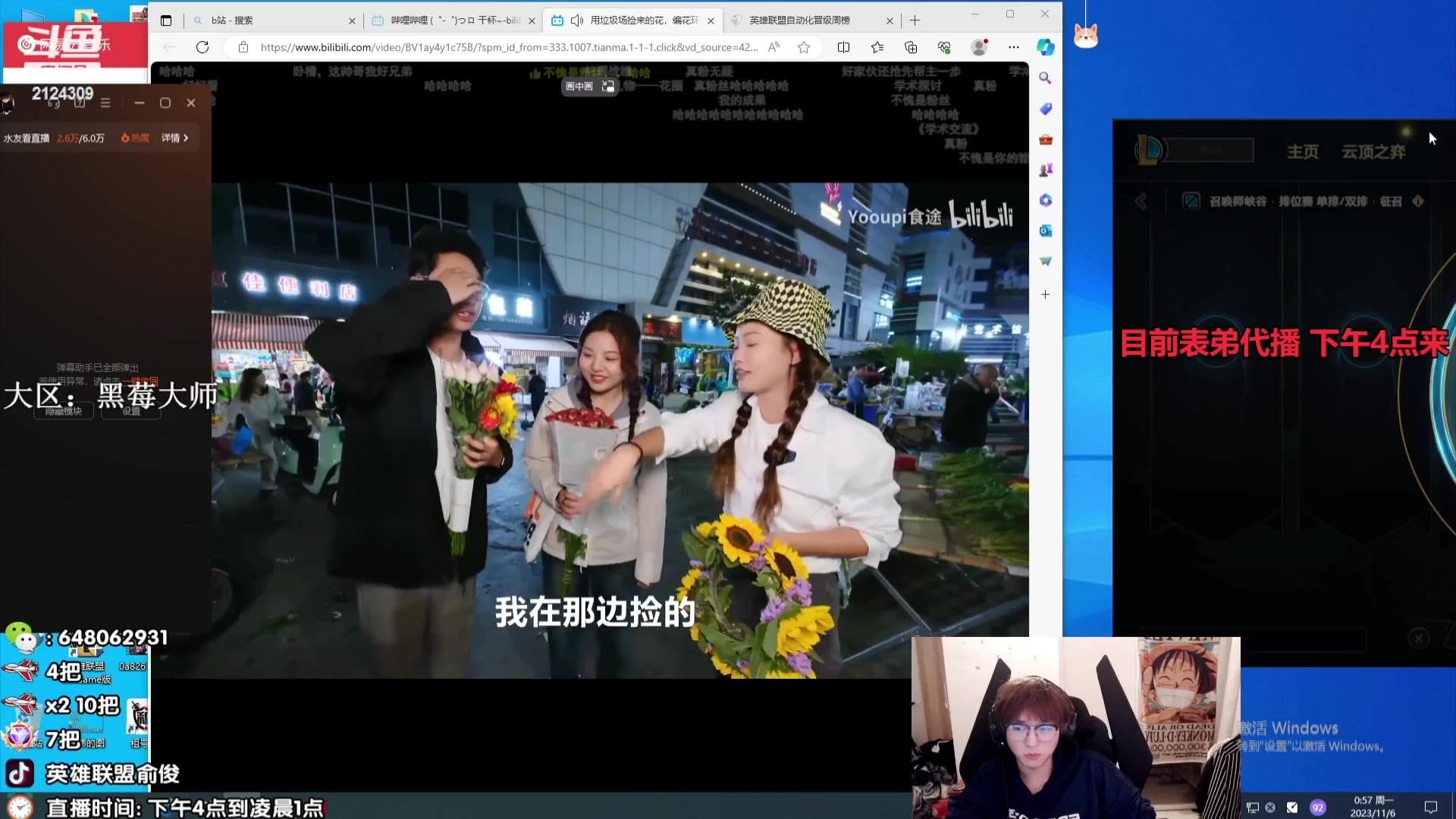
Task: Open the network icon in system tray
Action: (1253, 808)
